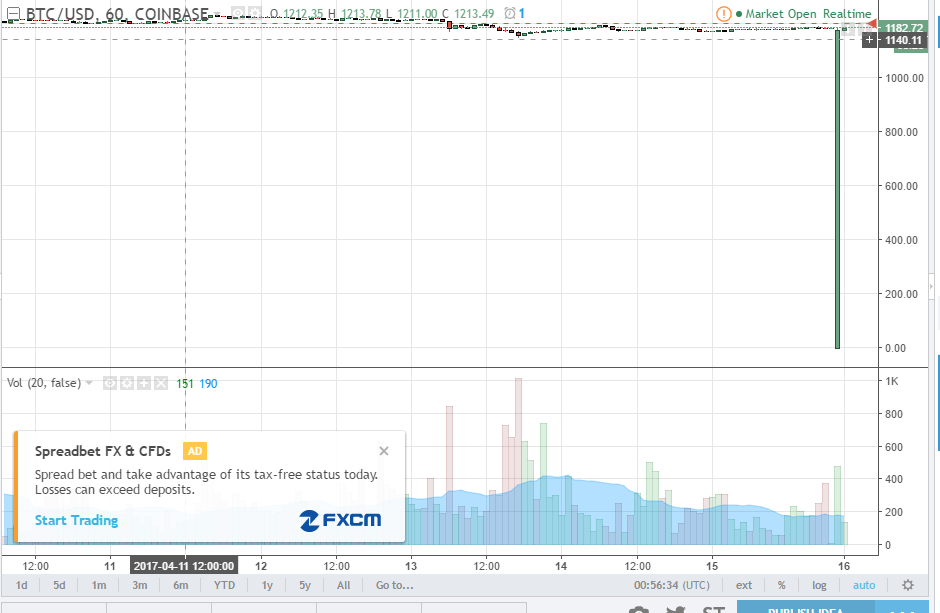The image size is (940, 613).
Task: Collapse the BTC/USD chart legend
Action: [13, 14]
